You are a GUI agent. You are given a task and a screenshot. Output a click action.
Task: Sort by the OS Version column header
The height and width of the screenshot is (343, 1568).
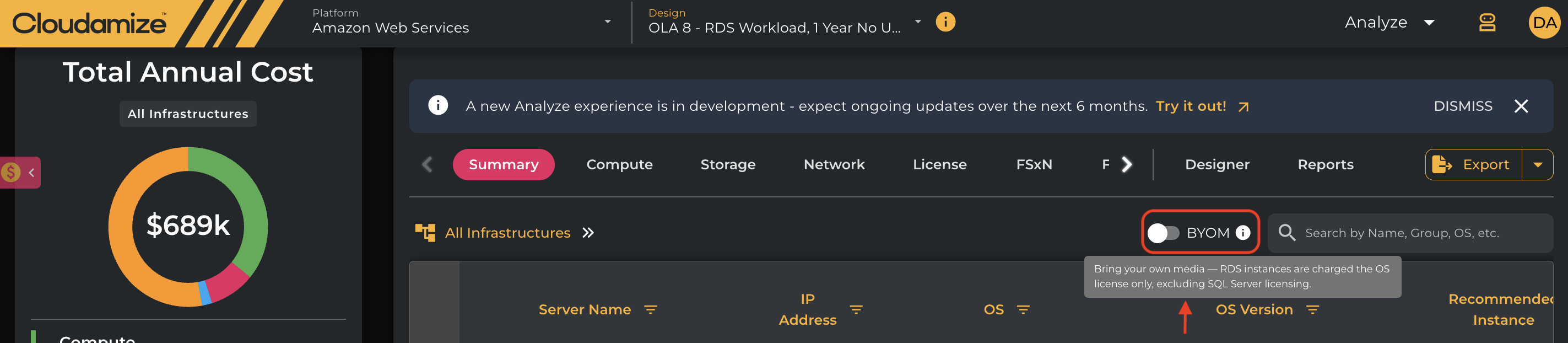(x=1254, y=309)
